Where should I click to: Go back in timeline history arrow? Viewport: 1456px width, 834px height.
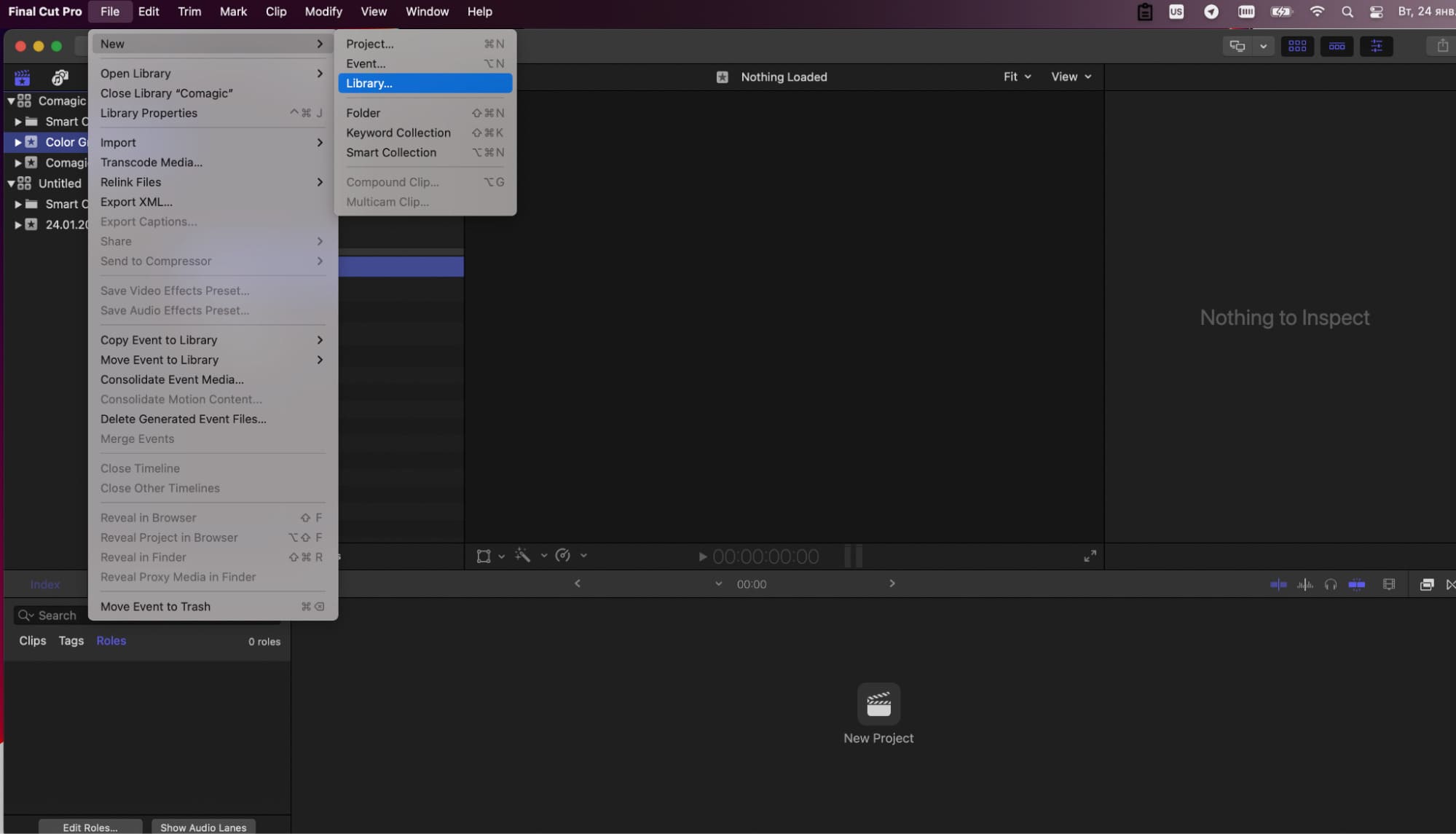coord(578,583)
